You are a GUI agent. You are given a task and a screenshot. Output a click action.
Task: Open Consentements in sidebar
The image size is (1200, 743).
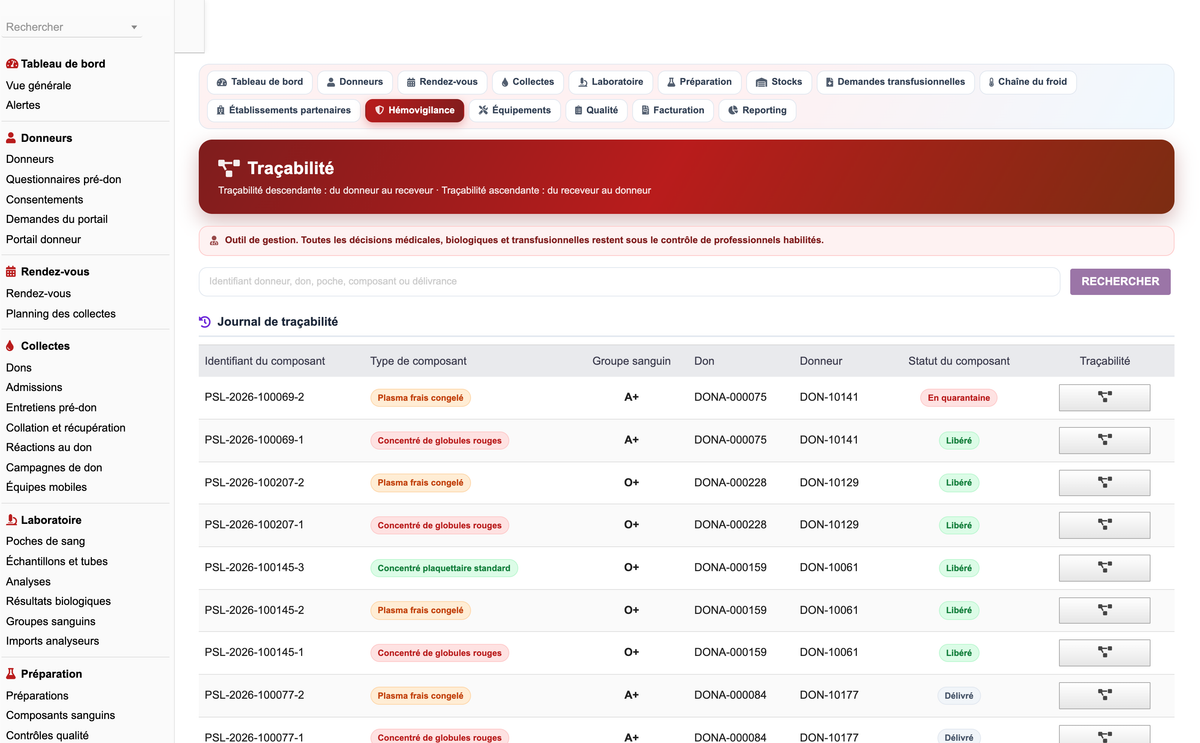pyautogui.click(x=44, y=200)
